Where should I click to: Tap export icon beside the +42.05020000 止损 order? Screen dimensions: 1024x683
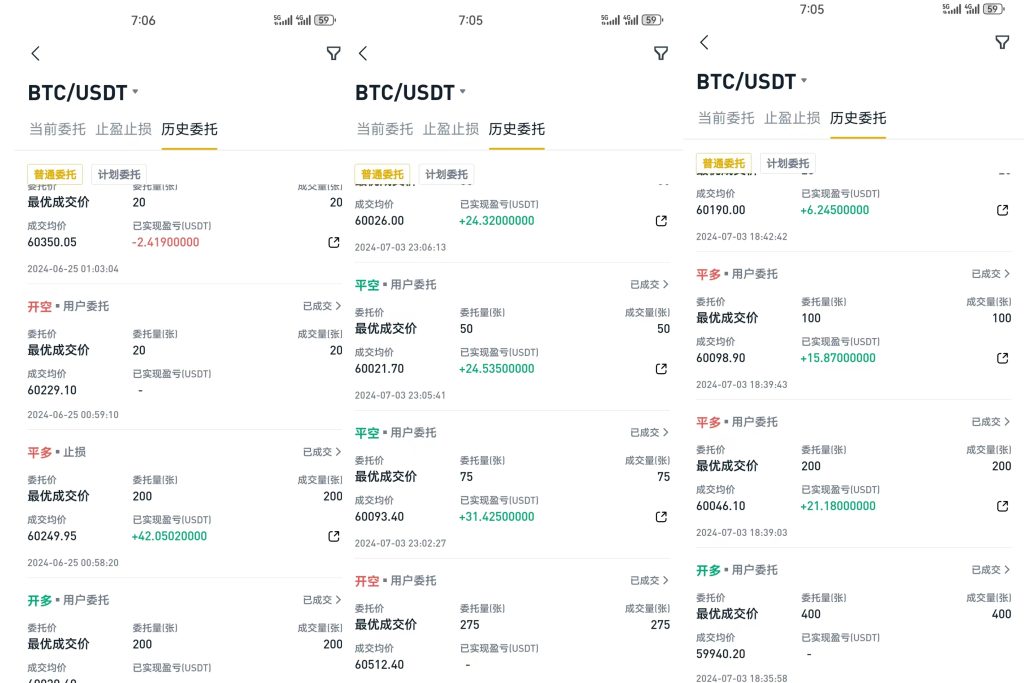pos(332,536)
